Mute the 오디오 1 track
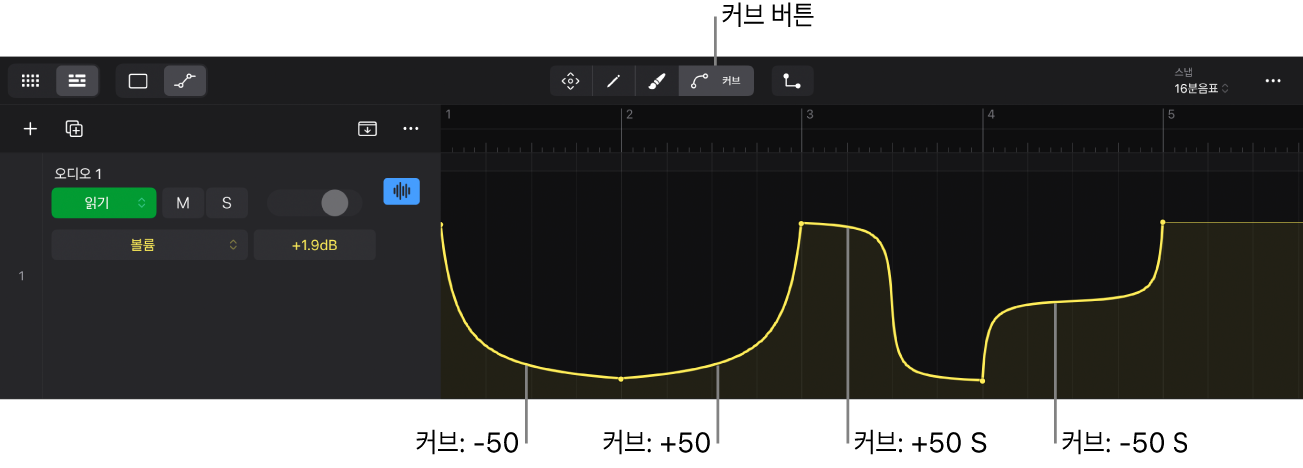This screenshot has width=1303, height=468. click(183, 203)
